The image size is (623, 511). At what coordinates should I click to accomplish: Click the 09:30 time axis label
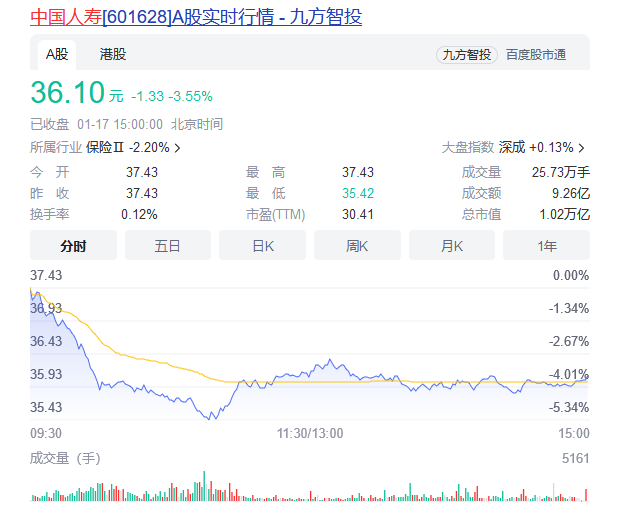tap(46, 433)
